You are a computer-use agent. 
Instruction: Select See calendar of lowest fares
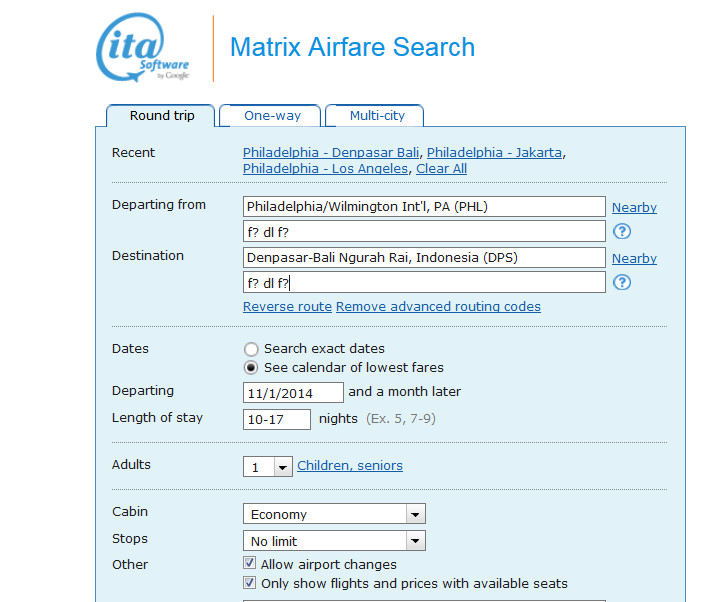(x=251, y=368)
